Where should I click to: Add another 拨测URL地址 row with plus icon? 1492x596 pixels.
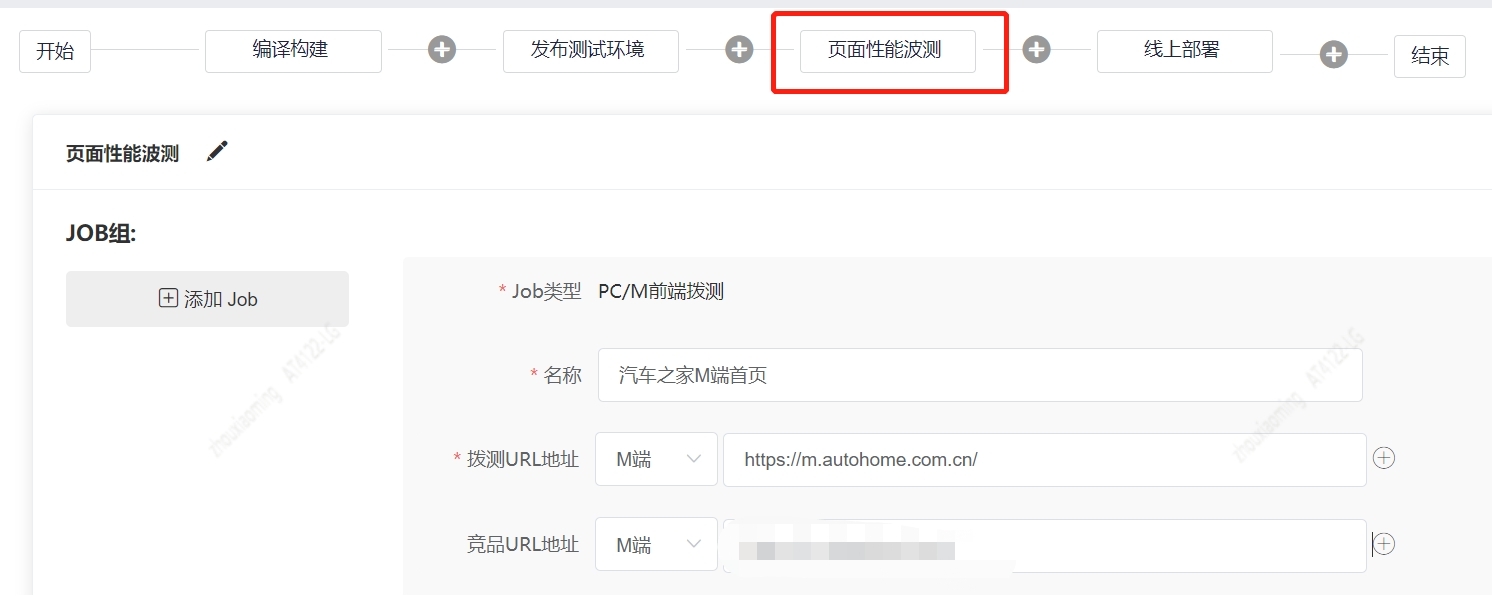tap(1384, 458)
